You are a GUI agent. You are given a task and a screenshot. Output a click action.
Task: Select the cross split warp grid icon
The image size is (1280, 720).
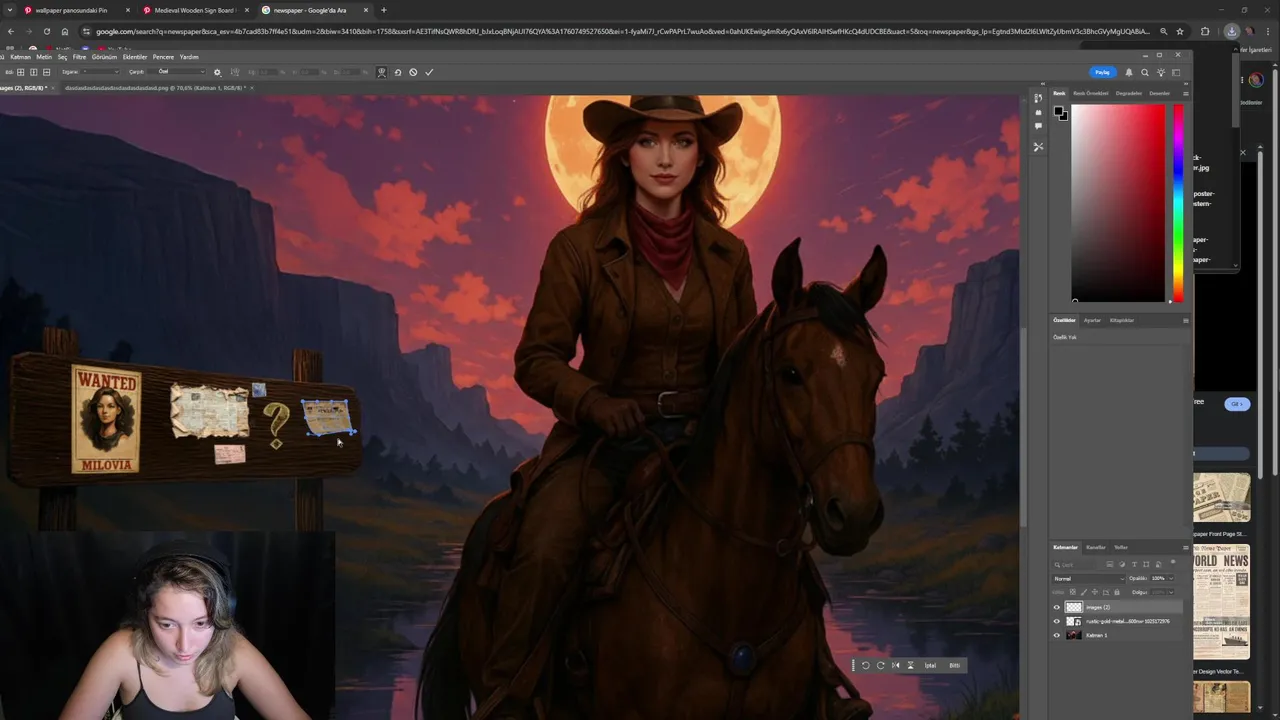tap(21, 72)
